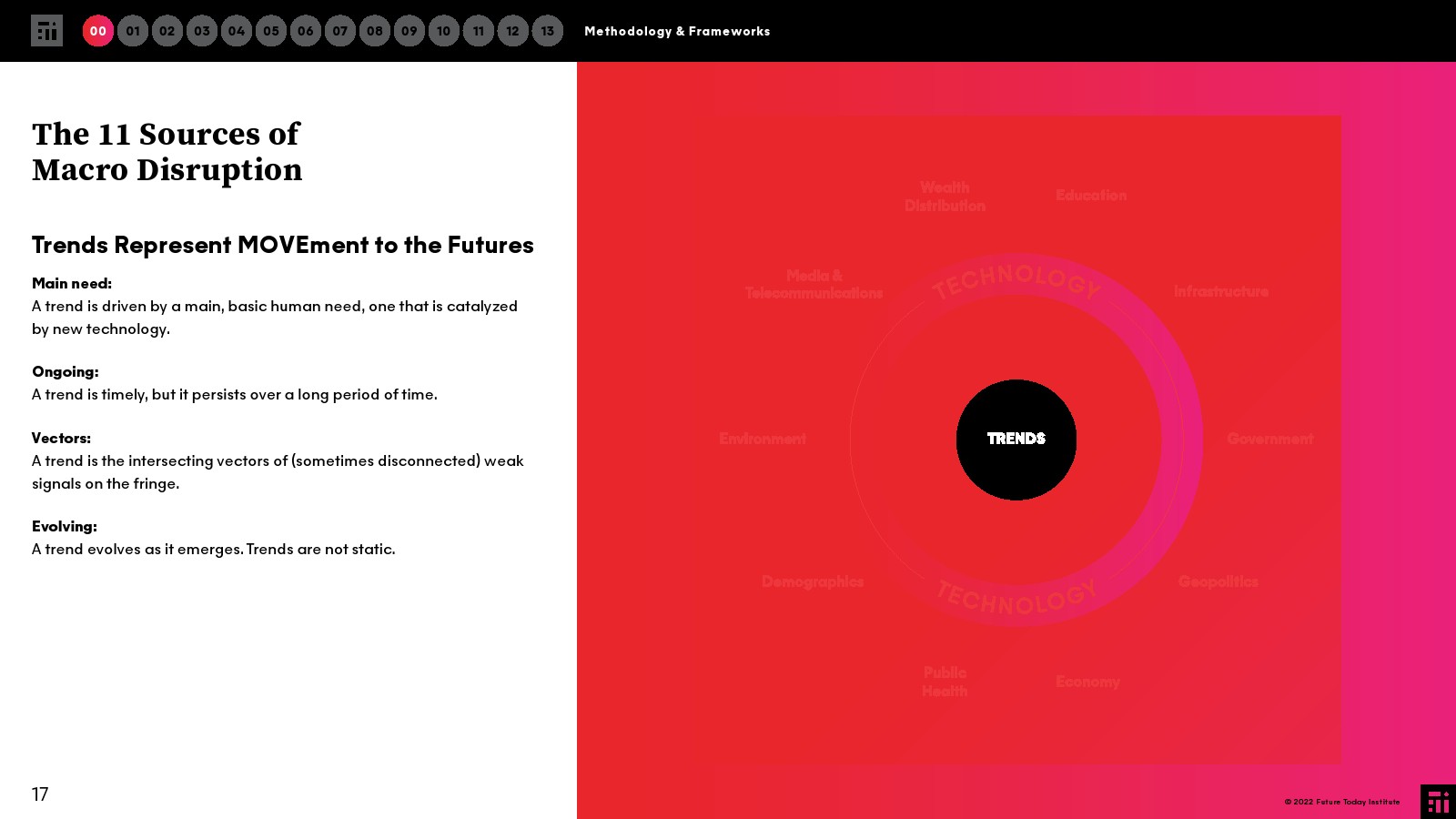Viewport: 1456px width, 819px height.
Task: Select section 00 in the navigation bar
Action: 98,31
